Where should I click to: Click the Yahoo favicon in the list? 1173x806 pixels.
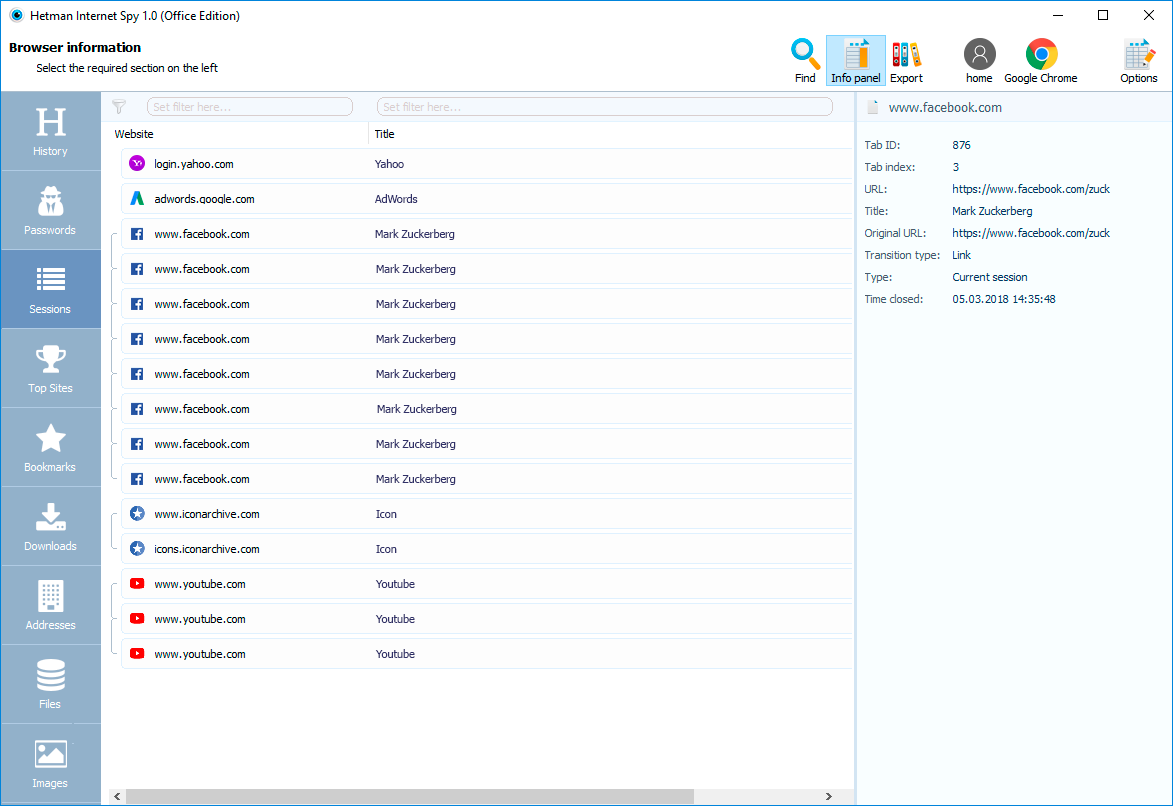click(x=137, y=163)
